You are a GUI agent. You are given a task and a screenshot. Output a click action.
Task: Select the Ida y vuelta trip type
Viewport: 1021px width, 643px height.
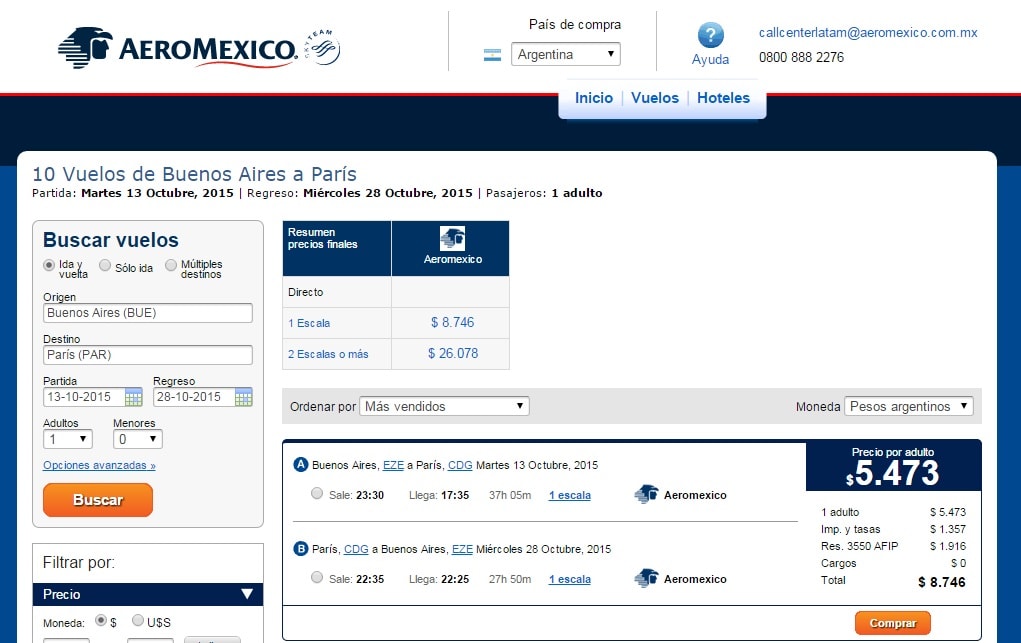49,265
